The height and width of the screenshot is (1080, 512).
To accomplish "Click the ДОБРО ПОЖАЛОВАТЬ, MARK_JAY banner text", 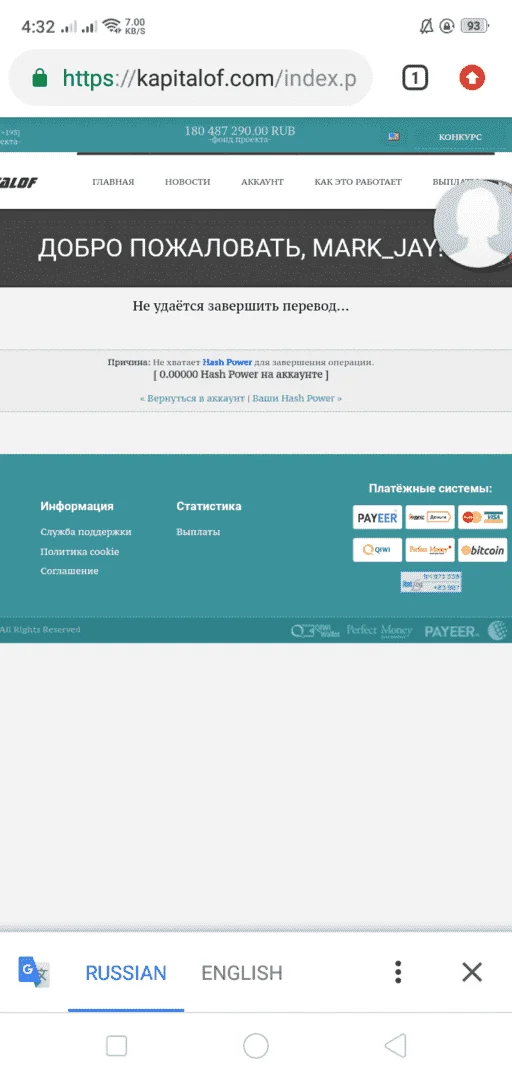I will click(240, 248).
